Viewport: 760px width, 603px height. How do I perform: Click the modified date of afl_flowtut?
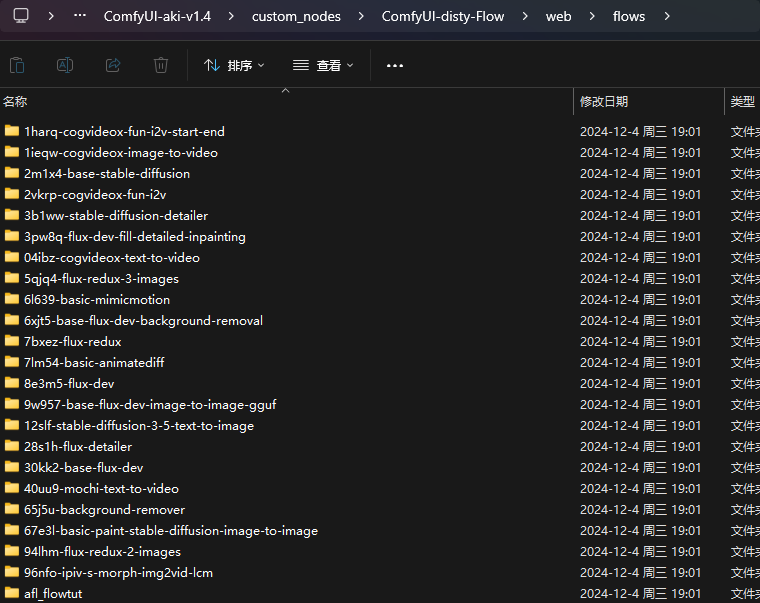(x=640, y=594)
